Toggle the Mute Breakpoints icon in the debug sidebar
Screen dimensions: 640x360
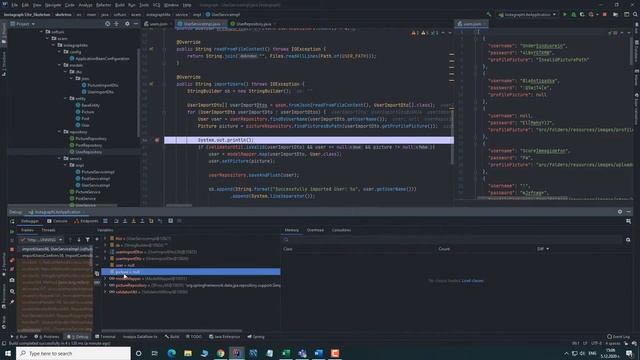[12, 269]
